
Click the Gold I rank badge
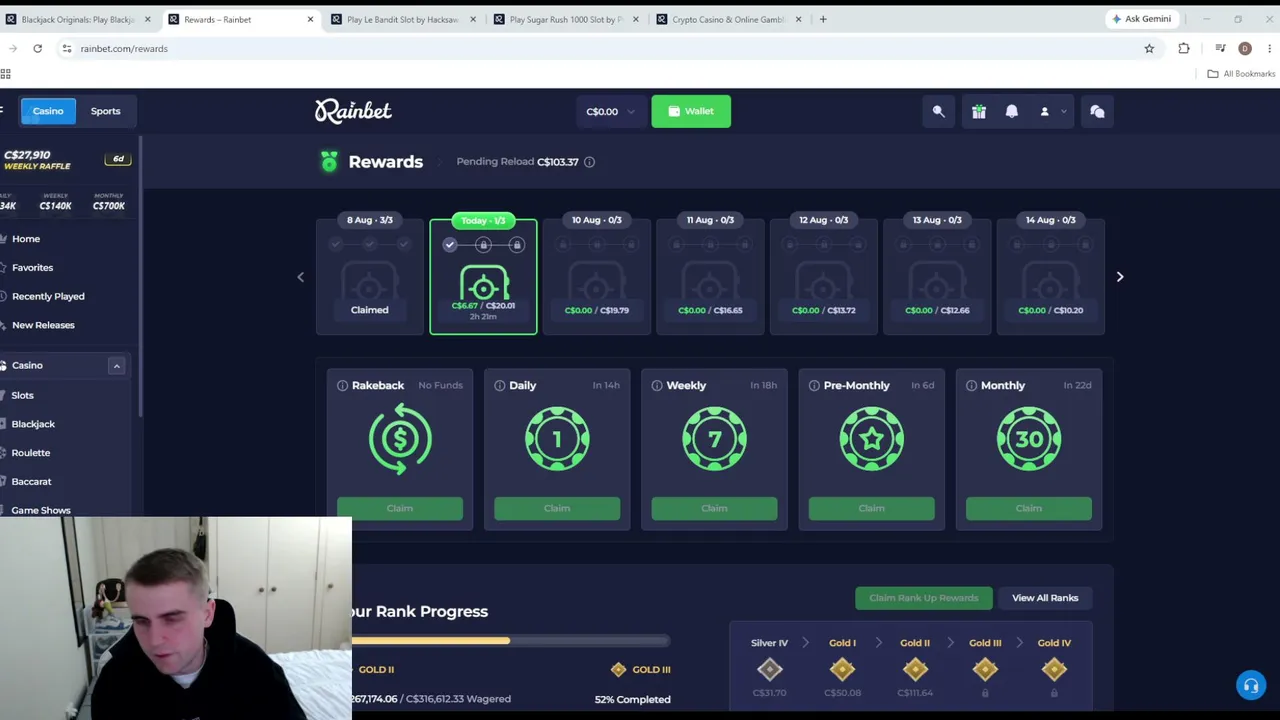click(x=842, y=670)
